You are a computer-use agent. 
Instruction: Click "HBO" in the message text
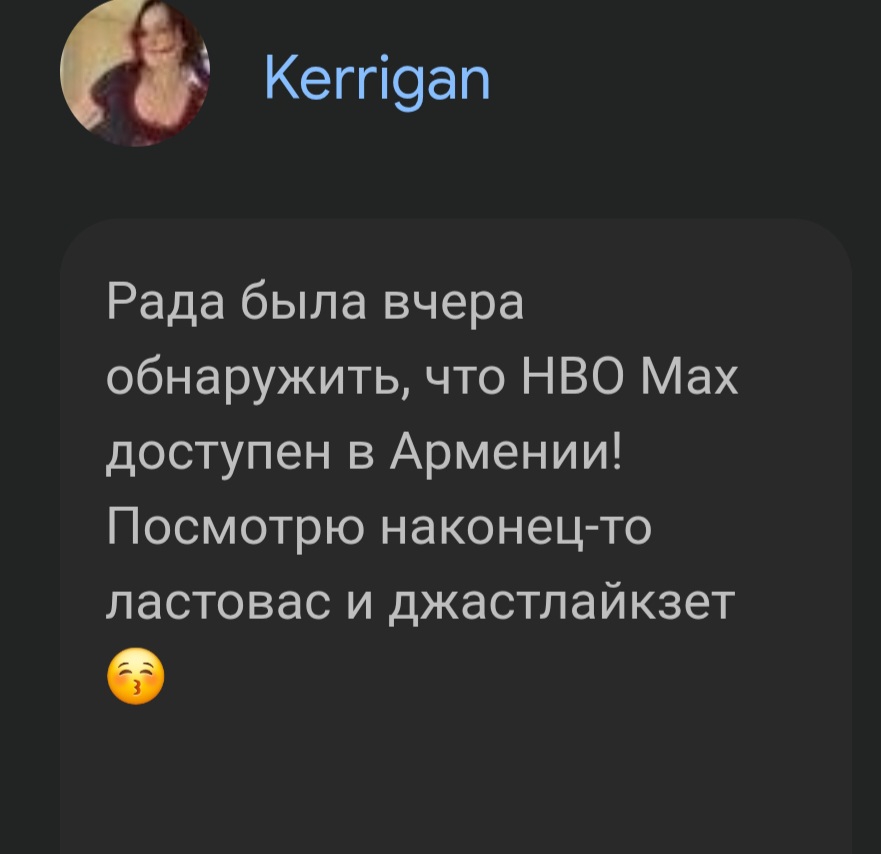click(573, 377)
